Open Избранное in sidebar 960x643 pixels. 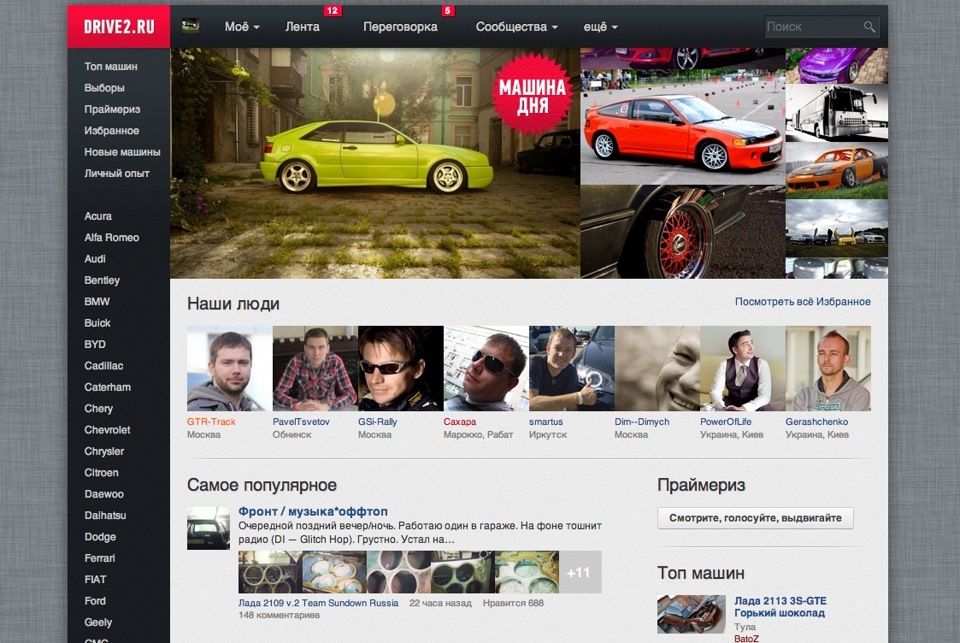coord(112,130)
